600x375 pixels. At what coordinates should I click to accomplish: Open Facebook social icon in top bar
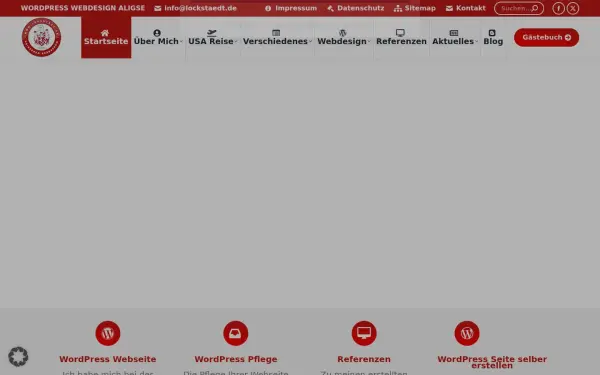(558, 8)
